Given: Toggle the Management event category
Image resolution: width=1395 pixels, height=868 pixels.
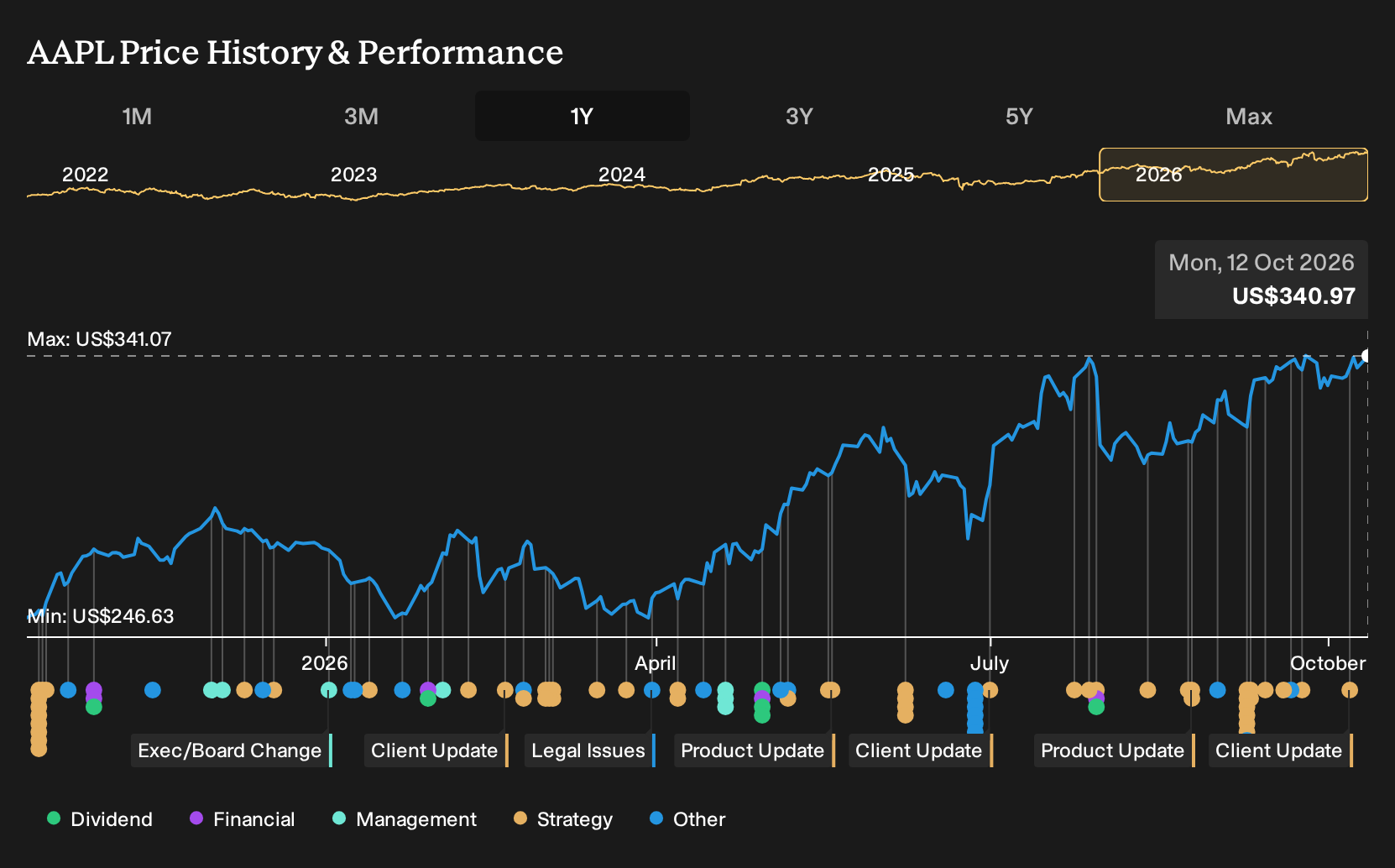Looking at the screenshot, I should tap(405, 819).
